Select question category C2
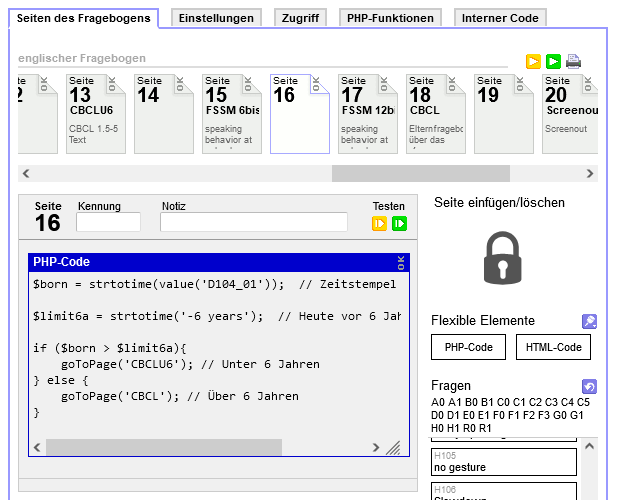The image size is (618, 500). coord(535,402)
